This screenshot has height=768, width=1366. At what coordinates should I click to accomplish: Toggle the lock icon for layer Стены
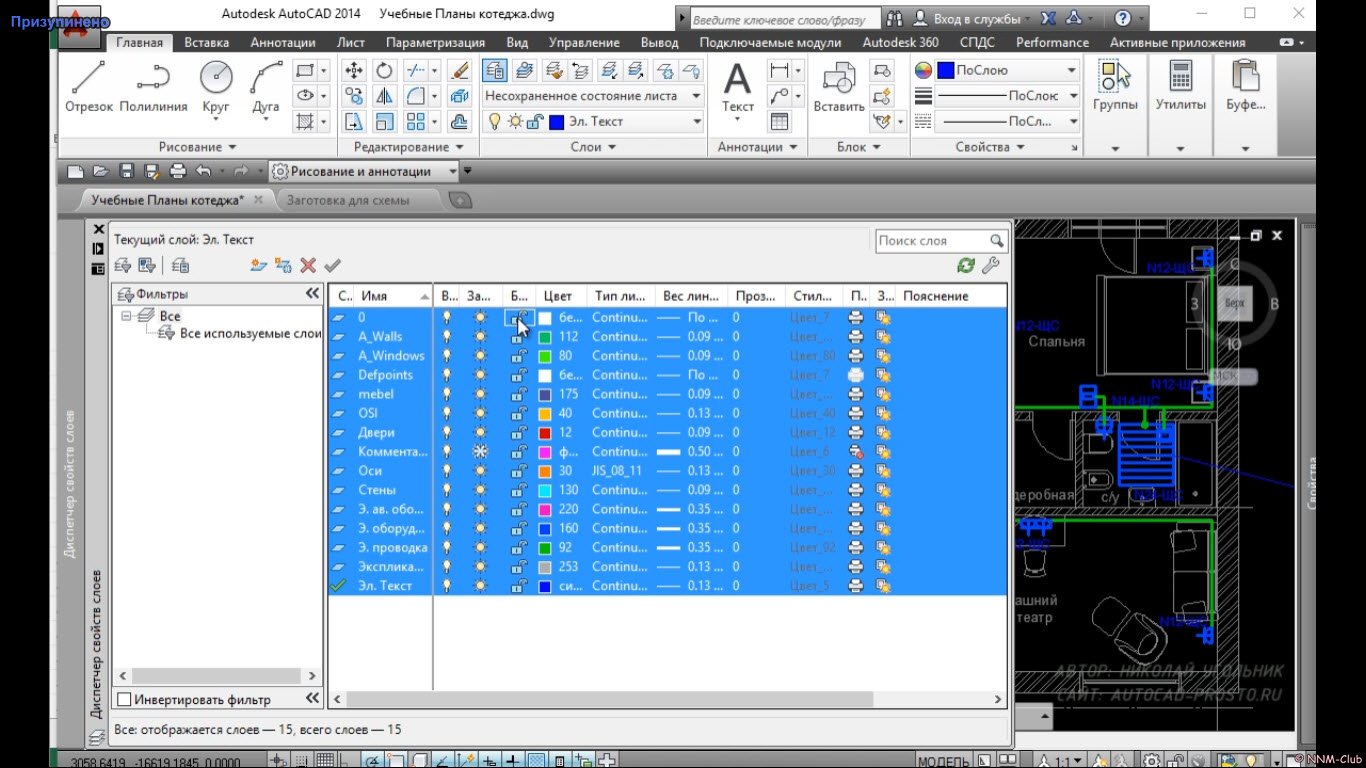tap(519, 490)
